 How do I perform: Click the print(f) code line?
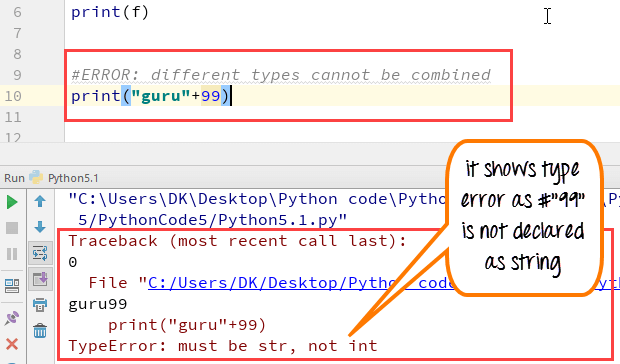click(110, 12)
